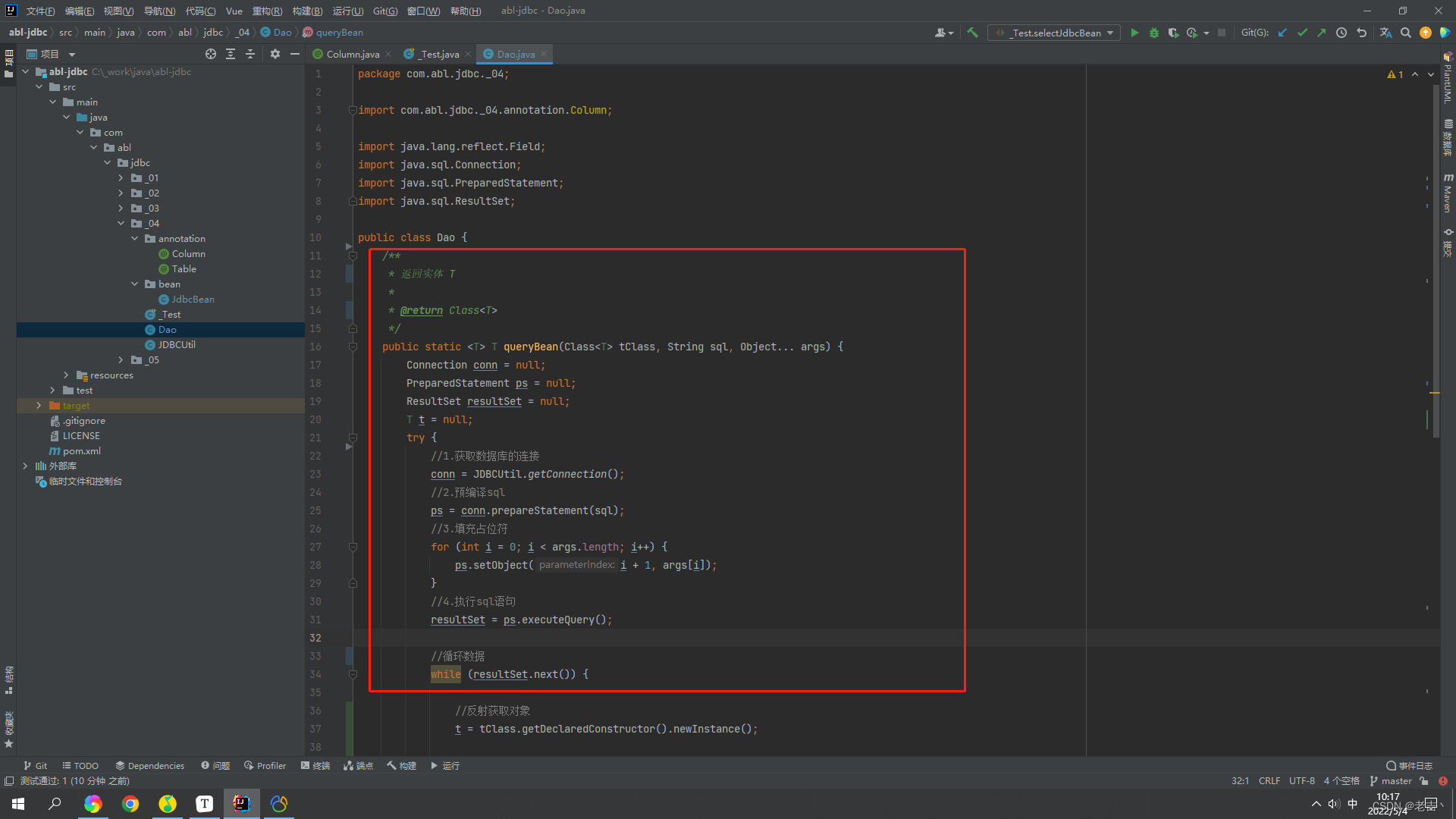Expand all in project panel
Viewport: 1456px width, 819px height.
click(x=231, y=54)
